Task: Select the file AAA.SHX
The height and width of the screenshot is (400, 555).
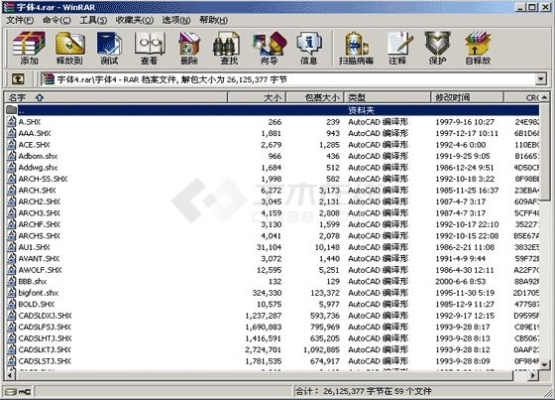Action: point(34,133)
